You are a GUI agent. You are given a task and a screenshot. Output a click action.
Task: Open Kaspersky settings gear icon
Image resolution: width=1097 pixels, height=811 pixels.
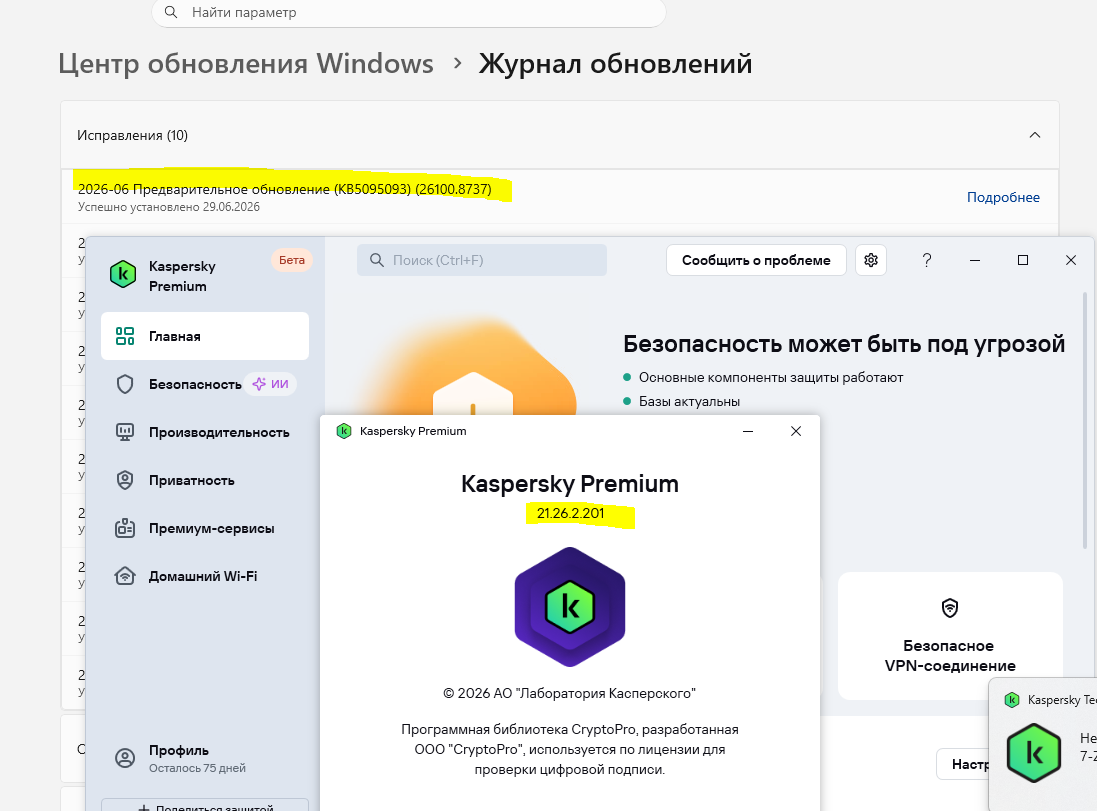[871, 260]
